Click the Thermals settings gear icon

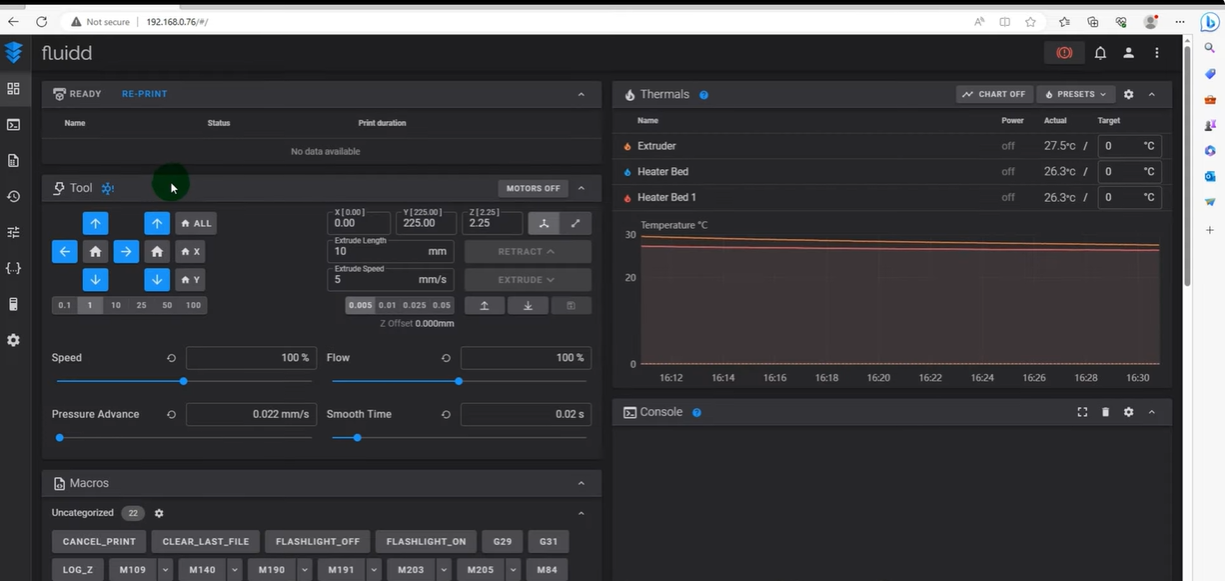[1129, 94]
